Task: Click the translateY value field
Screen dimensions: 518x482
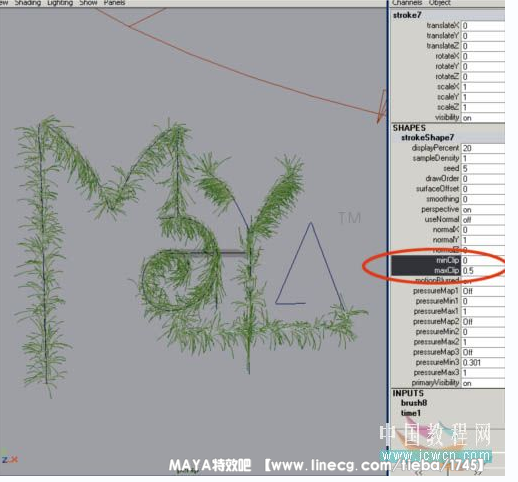Action: point(483,36)
